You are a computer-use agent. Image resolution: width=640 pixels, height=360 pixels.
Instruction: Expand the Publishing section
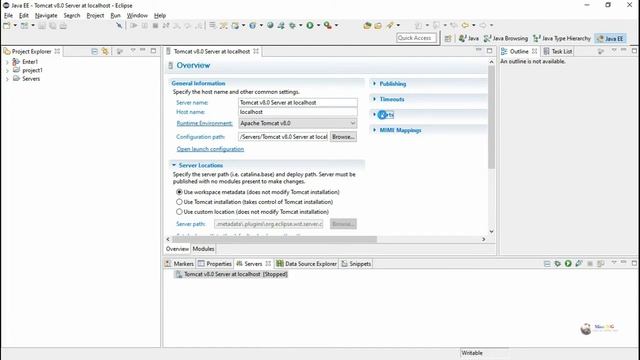(x=374, y=83)
